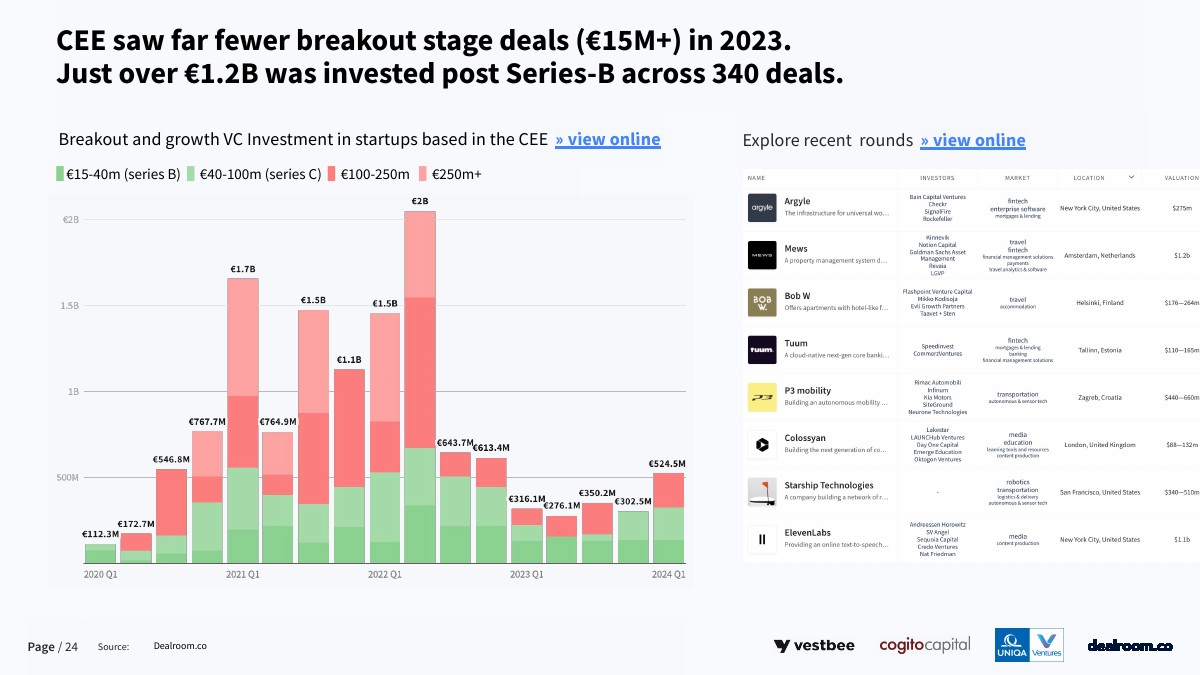Toggle the €40-100m (series C) legend item
This screenshot has height=675, width=1200.
pos(255,174)
